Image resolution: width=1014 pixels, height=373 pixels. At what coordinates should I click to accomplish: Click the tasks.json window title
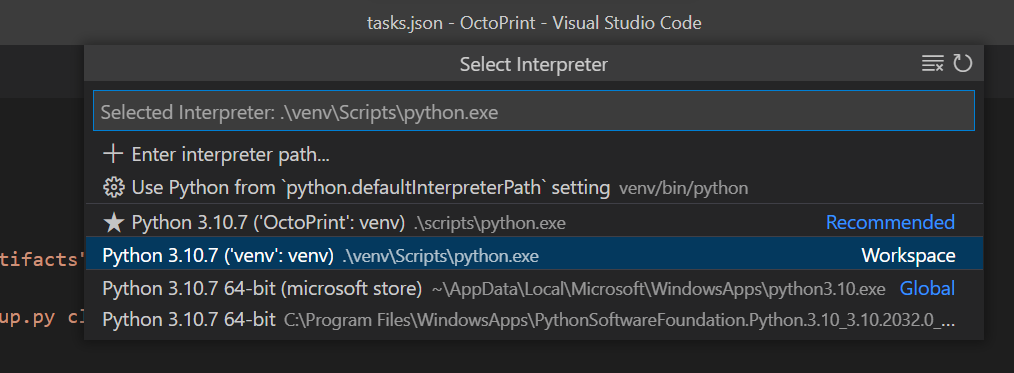[534, 23]
